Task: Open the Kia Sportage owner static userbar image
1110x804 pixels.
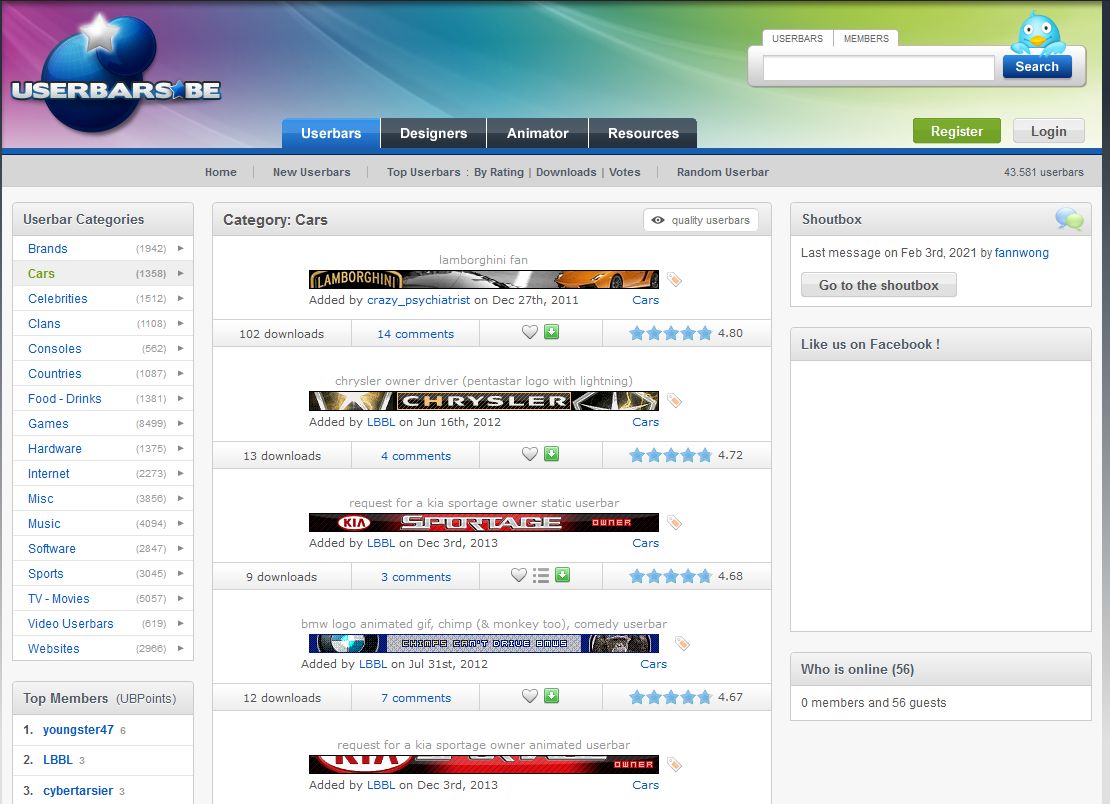Action: click(x=484, y=522)
